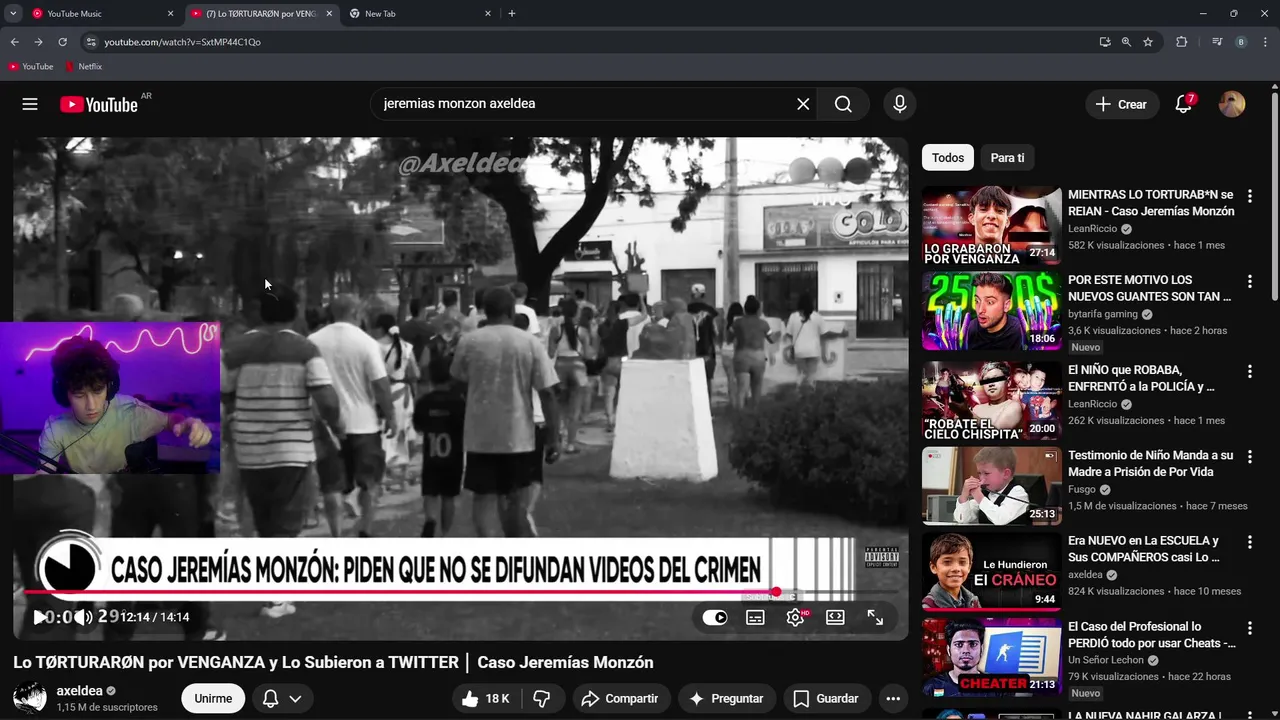Open El Caso del Profesional video title

[x=1152, y=635]
